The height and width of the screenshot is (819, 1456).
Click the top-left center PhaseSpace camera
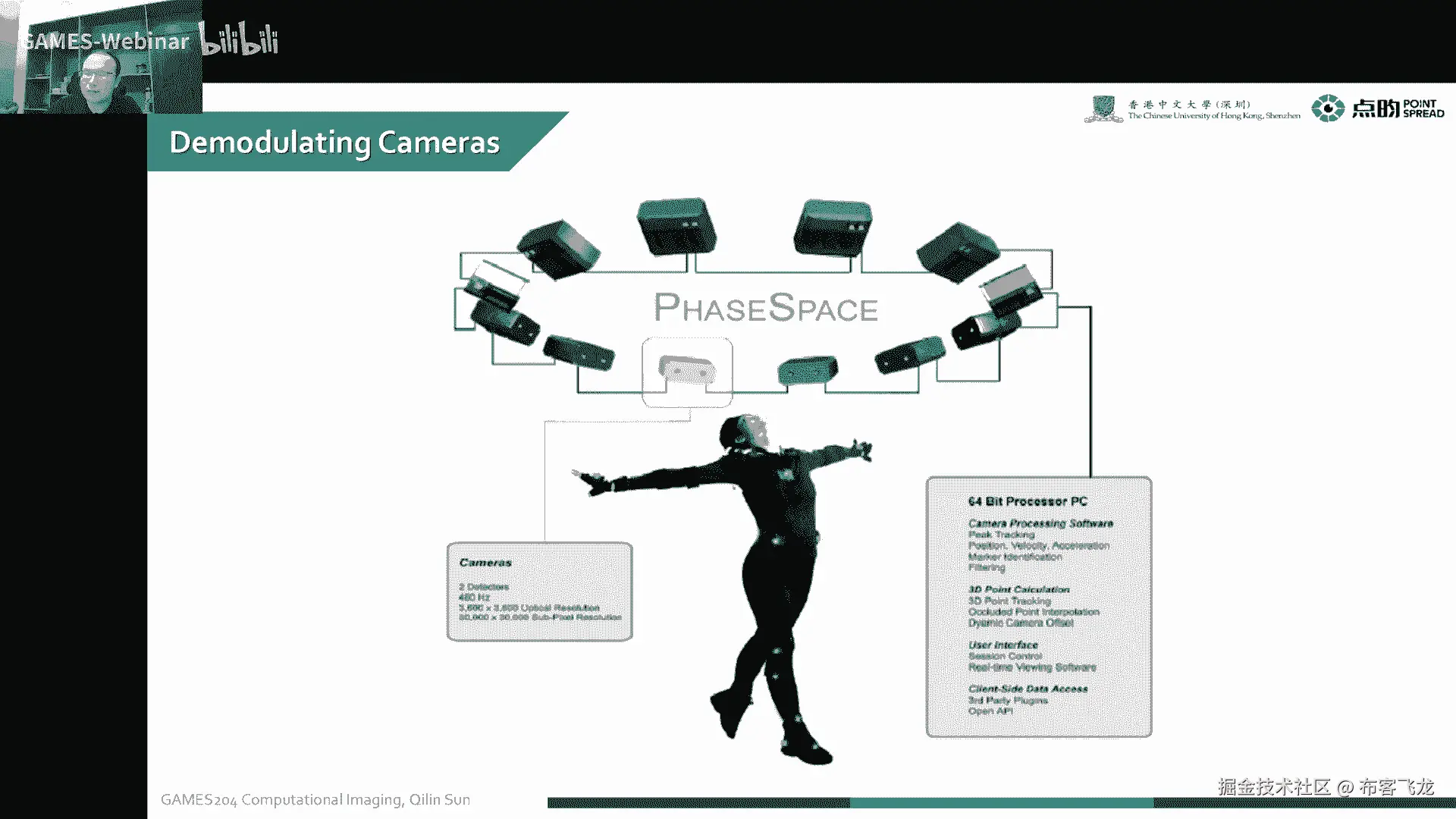(676, 226)
